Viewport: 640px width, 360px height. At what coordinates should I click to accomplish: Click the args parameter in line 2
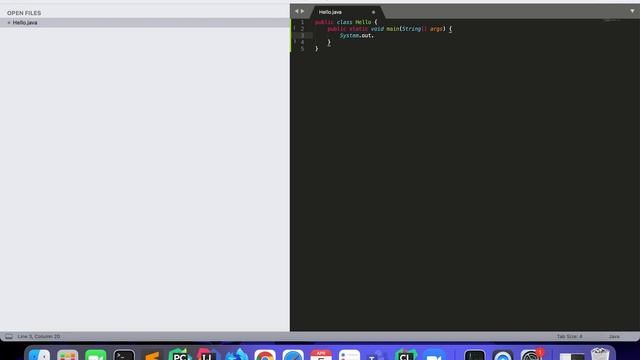[x=436, y=29]
